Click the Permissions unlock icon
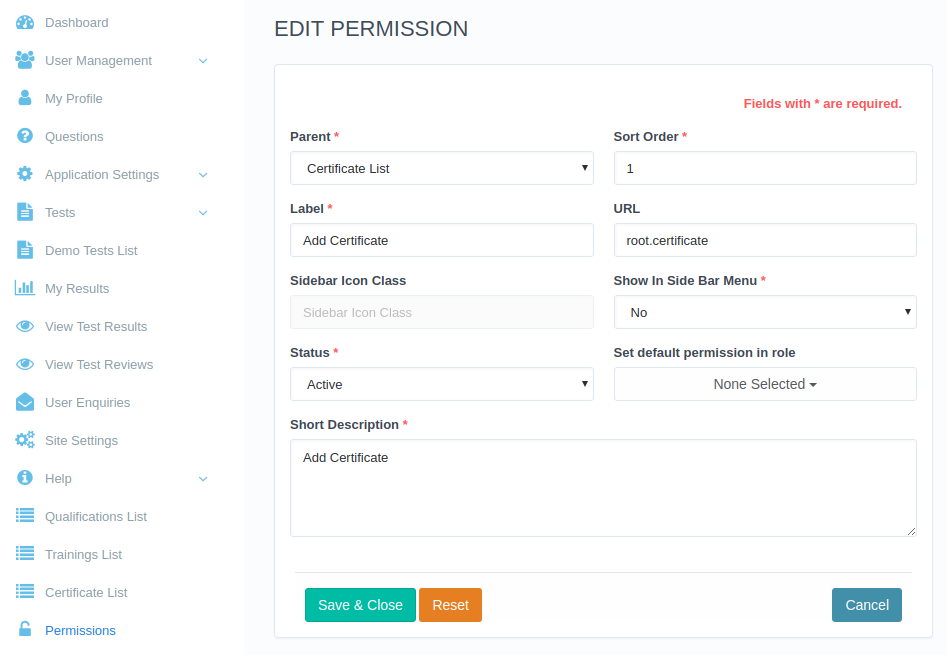Viewport: 947px width, 655px height. pos(25,629)
